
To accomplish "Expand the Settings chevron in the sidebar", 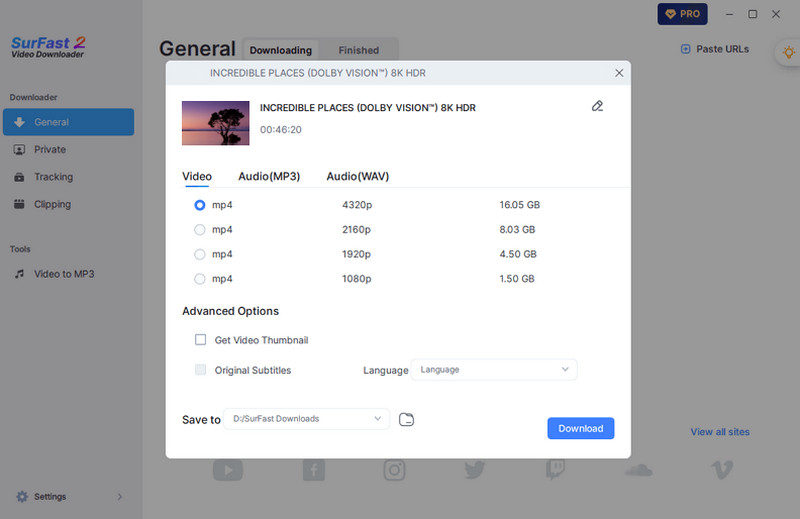I will [x=120, y=497].
